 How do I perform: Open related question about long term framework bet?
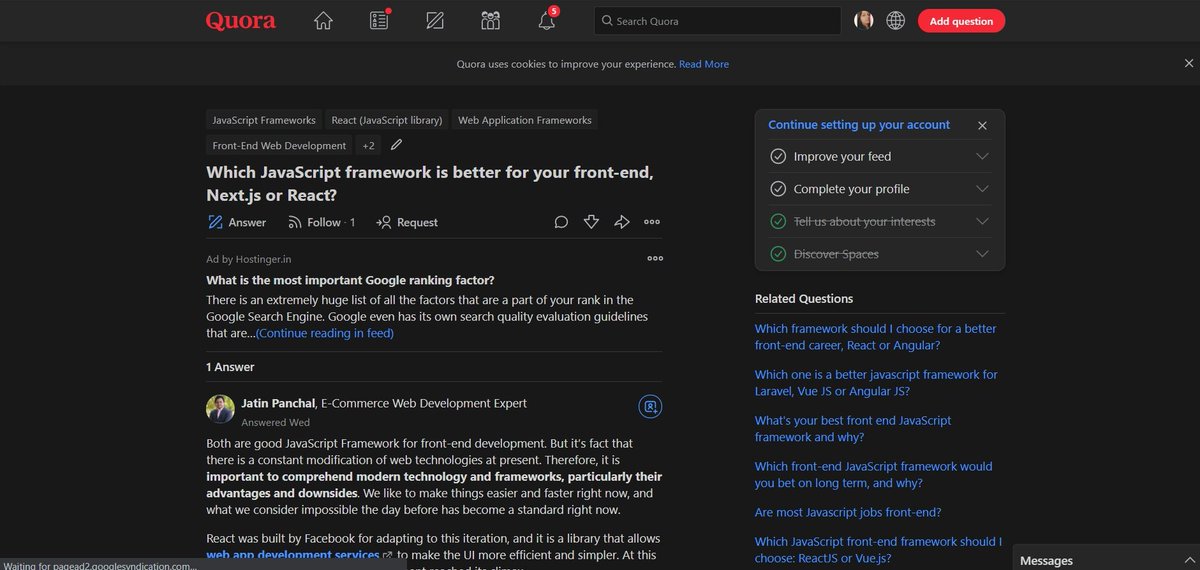(874, 475)
